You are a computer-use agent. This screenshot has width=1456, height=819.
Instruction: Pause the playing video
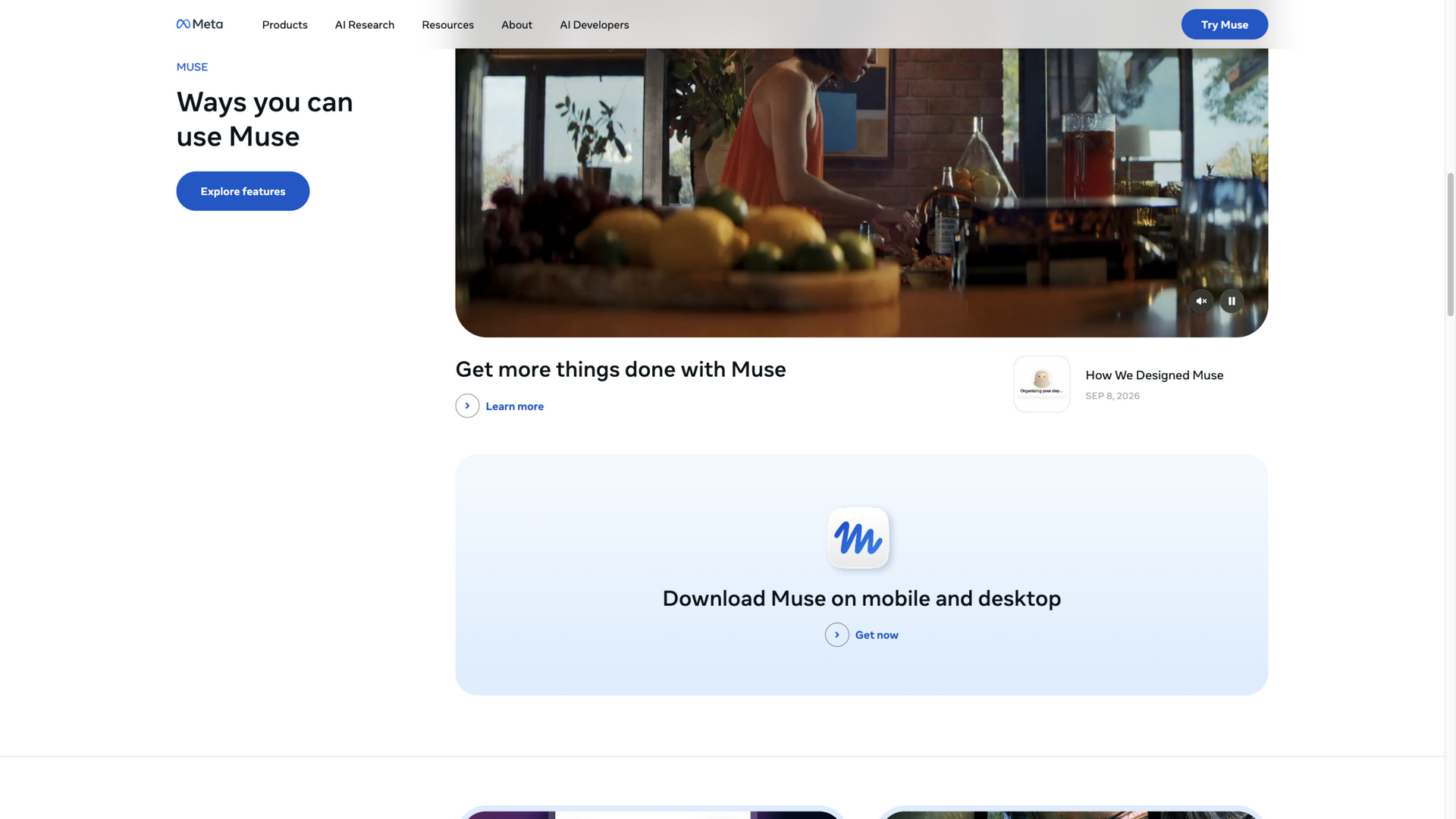[1232, 301]
